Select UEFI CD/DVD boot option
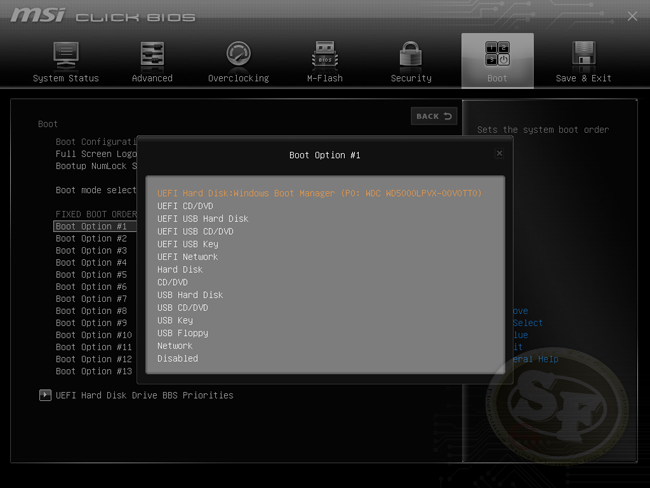 185,206
